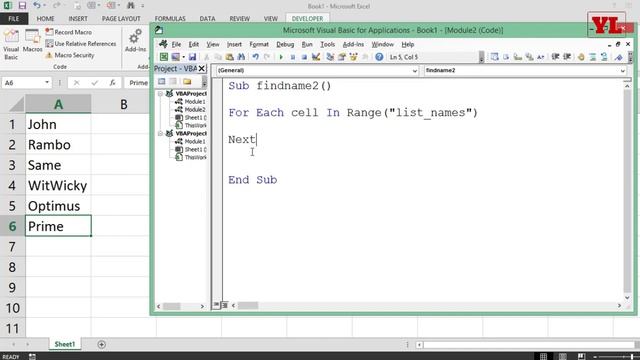Open the Format menu in VBA editor

point(259,44)
